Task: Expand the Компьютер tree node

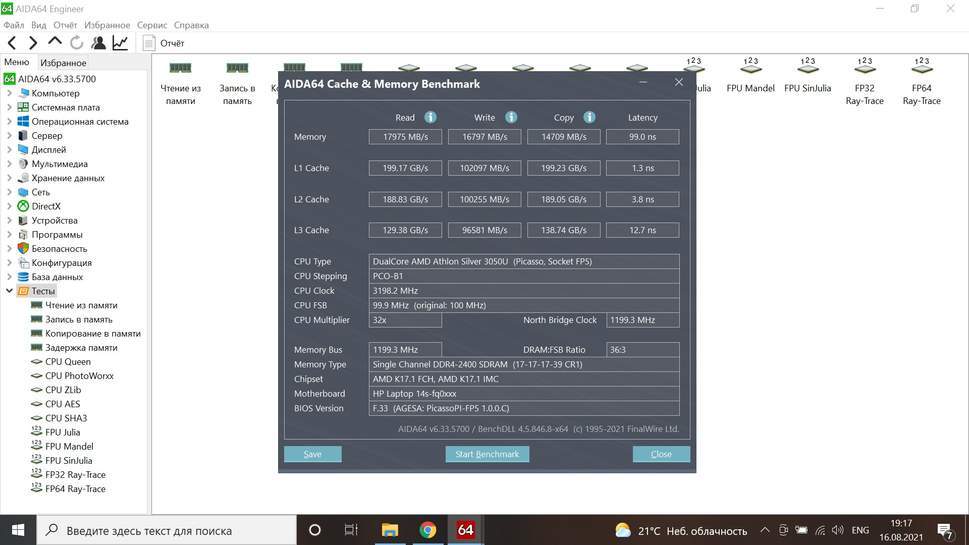Action: coord(10,93)
